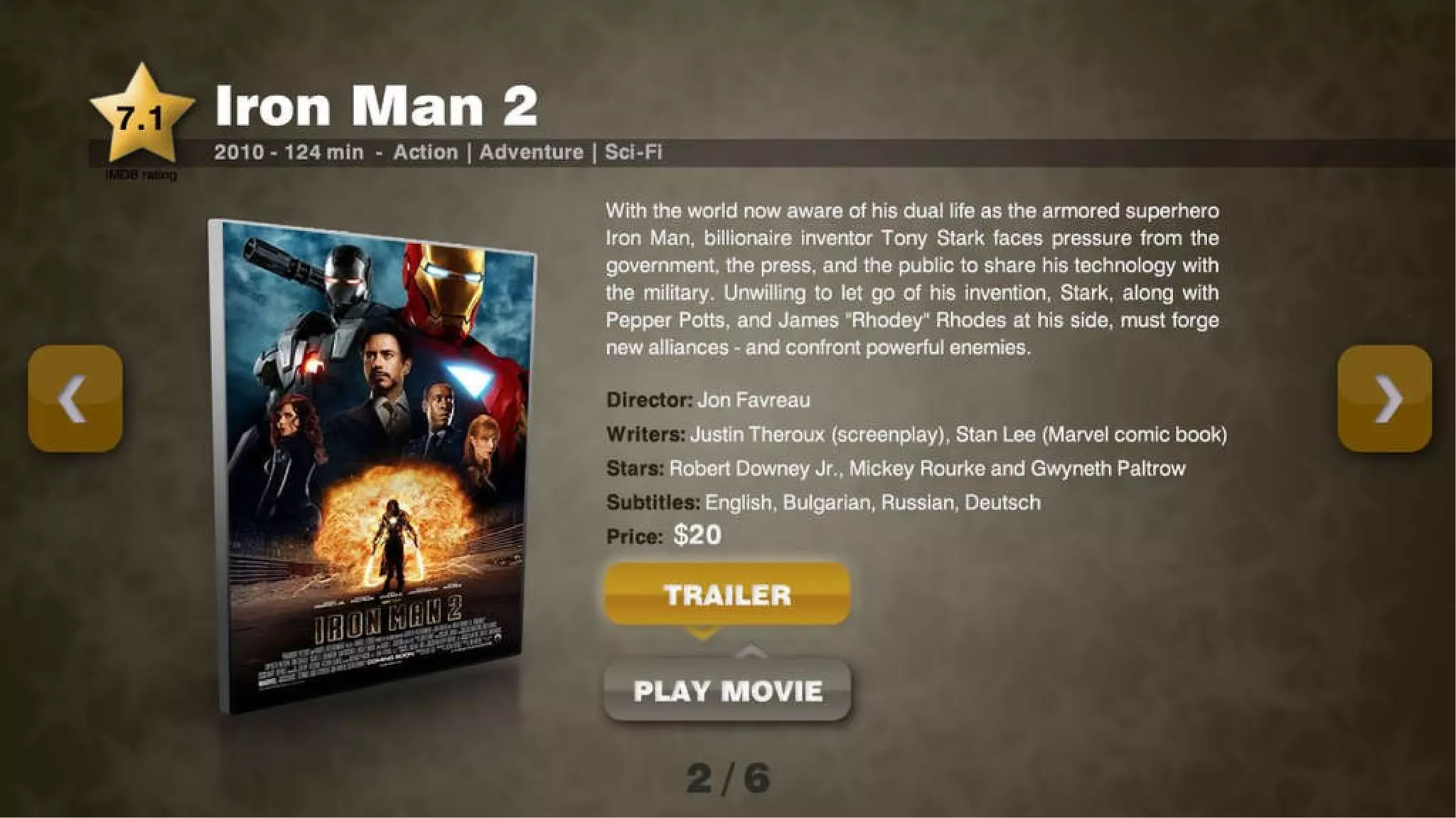Go to the previous movie with left arrow
The width and height of the screenshot is (1456, 818).
[x=75, y=398]
